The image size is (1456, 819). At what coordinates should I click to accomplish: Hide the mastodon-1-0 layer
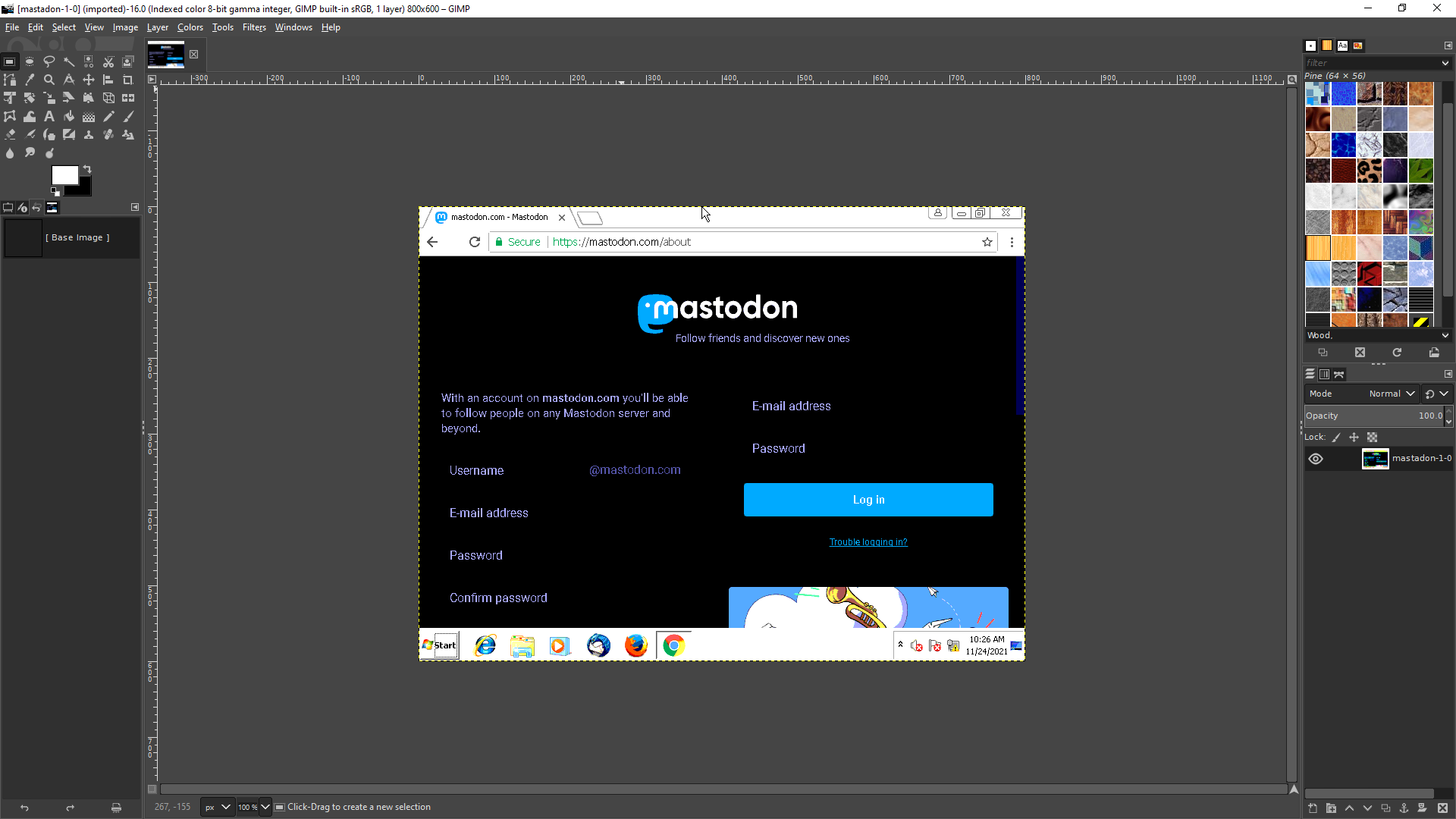[x=1316, y=459]
